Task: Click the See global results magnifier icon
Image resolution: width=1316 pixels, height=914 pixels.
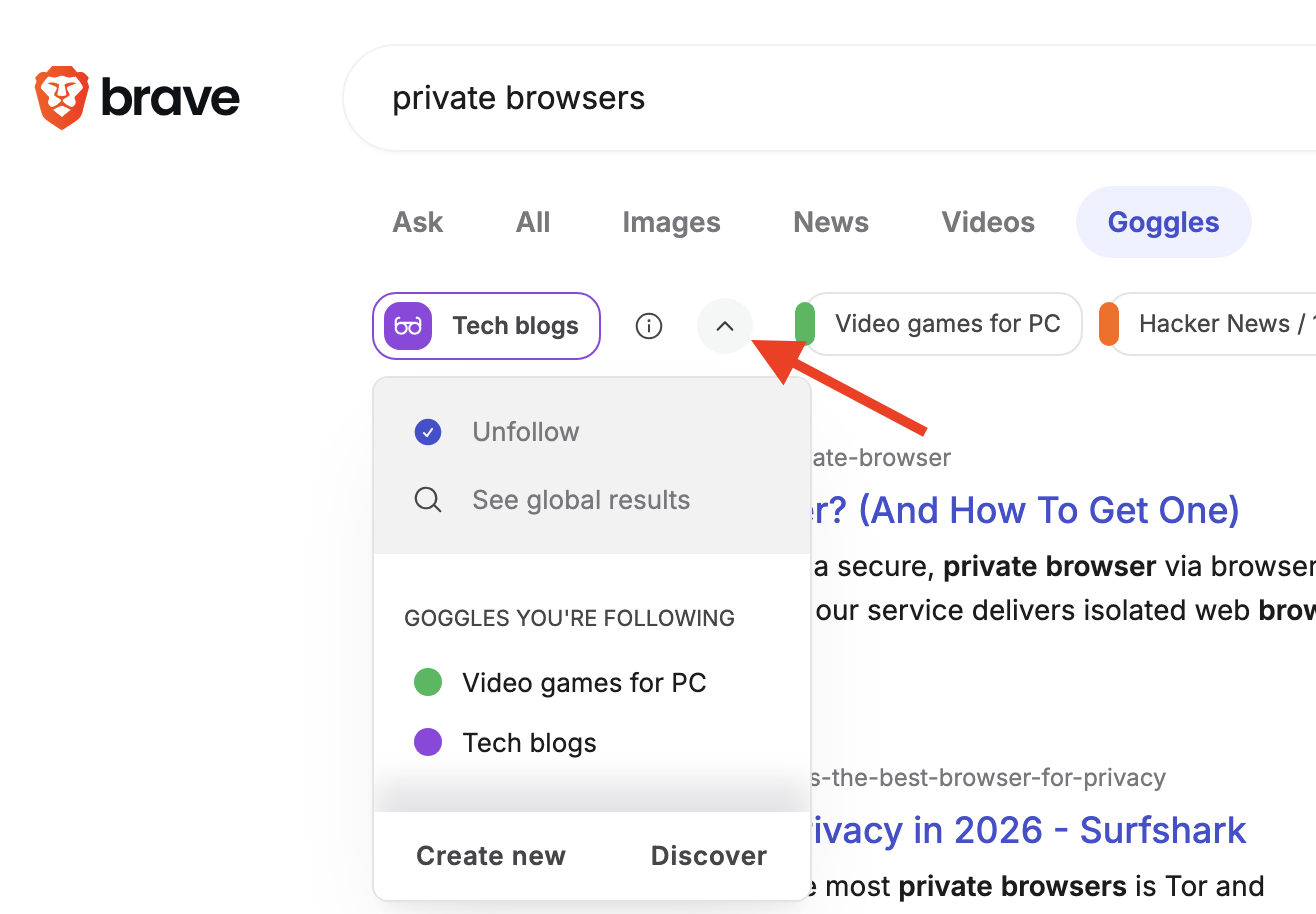Action: click(428, 500)
